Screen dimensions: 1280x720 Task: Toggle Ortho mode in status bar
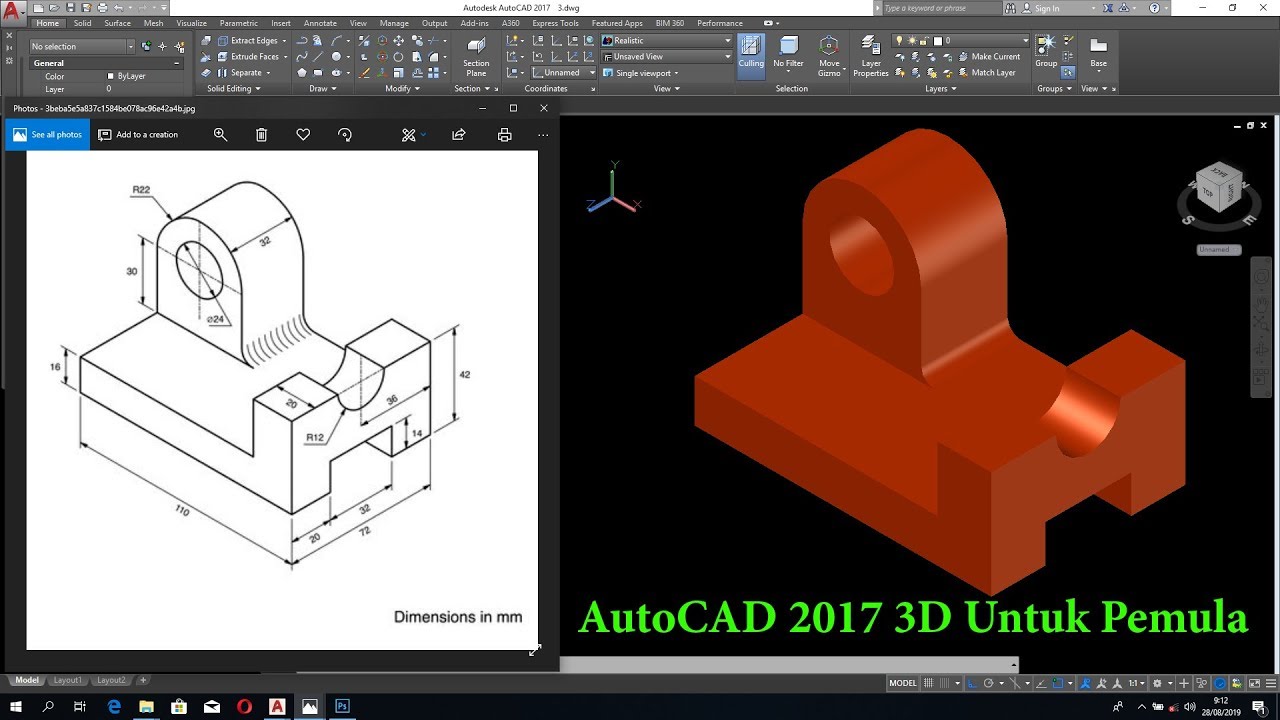[972, 683]
